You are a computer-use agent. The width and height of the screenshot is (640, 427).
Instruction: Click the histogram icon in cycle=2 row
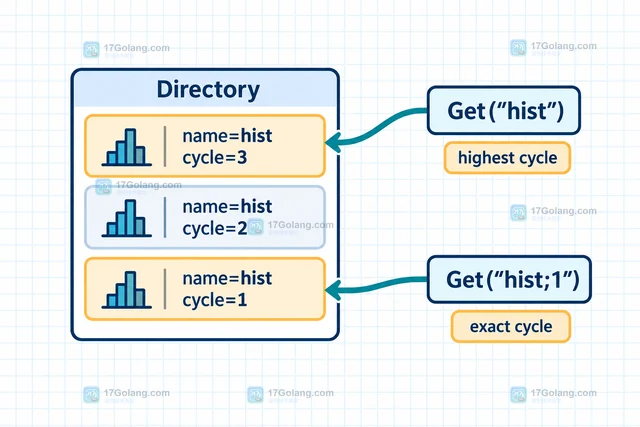(x=127, y=218)
